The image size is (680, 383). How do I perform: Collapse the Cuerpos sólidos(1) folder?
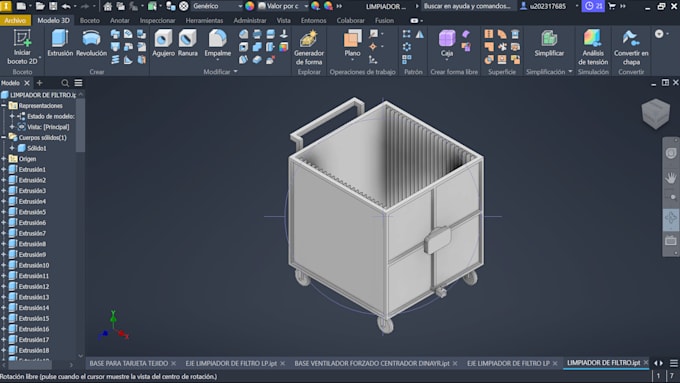[x=3, y=137]
